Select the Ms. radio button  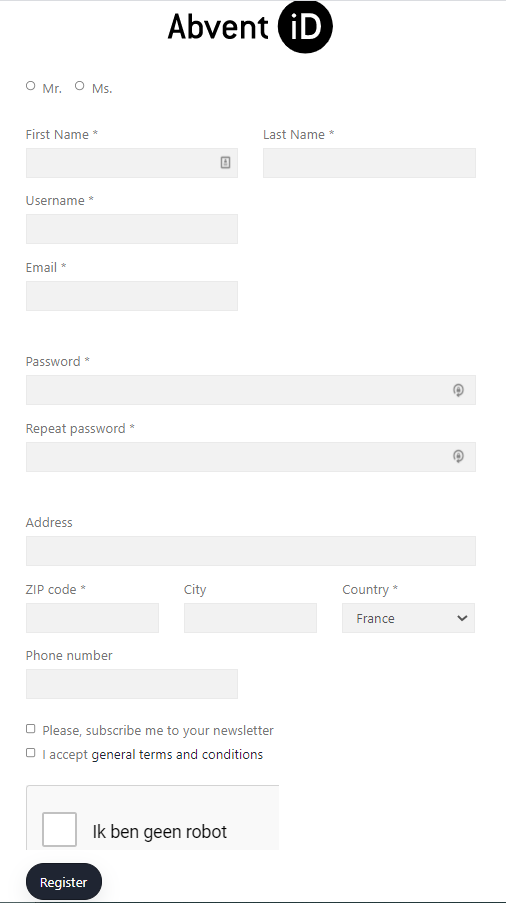pyautogui.click(x=79, y=86)
